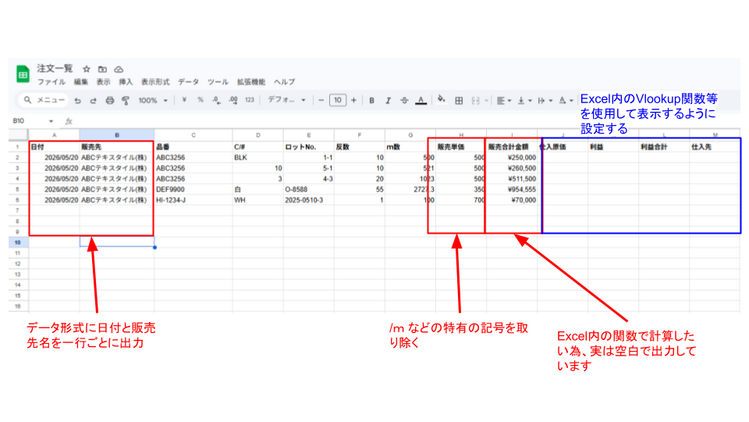Open the データ menu
Viewport: 749px width, 422px height.
tap(189, 82)
